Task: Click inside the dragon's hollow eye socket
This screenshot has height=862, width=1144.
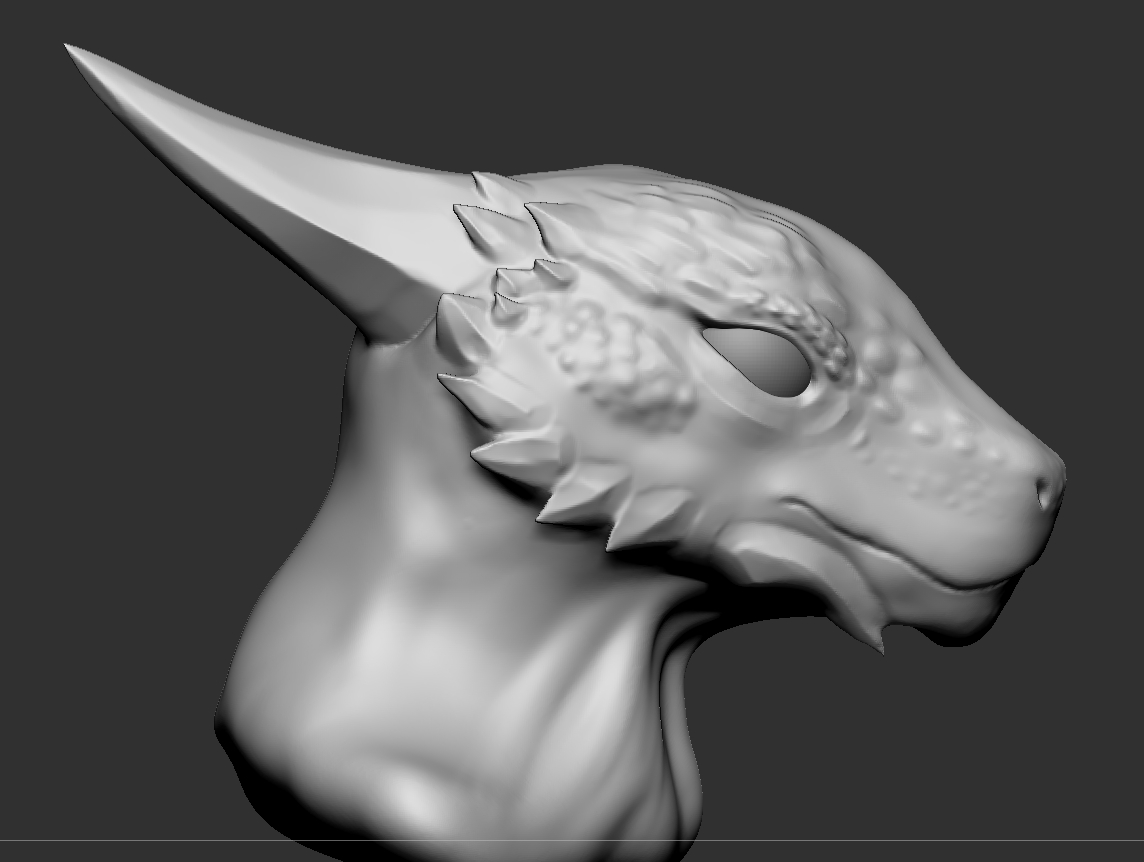Action: coord(762,362)
